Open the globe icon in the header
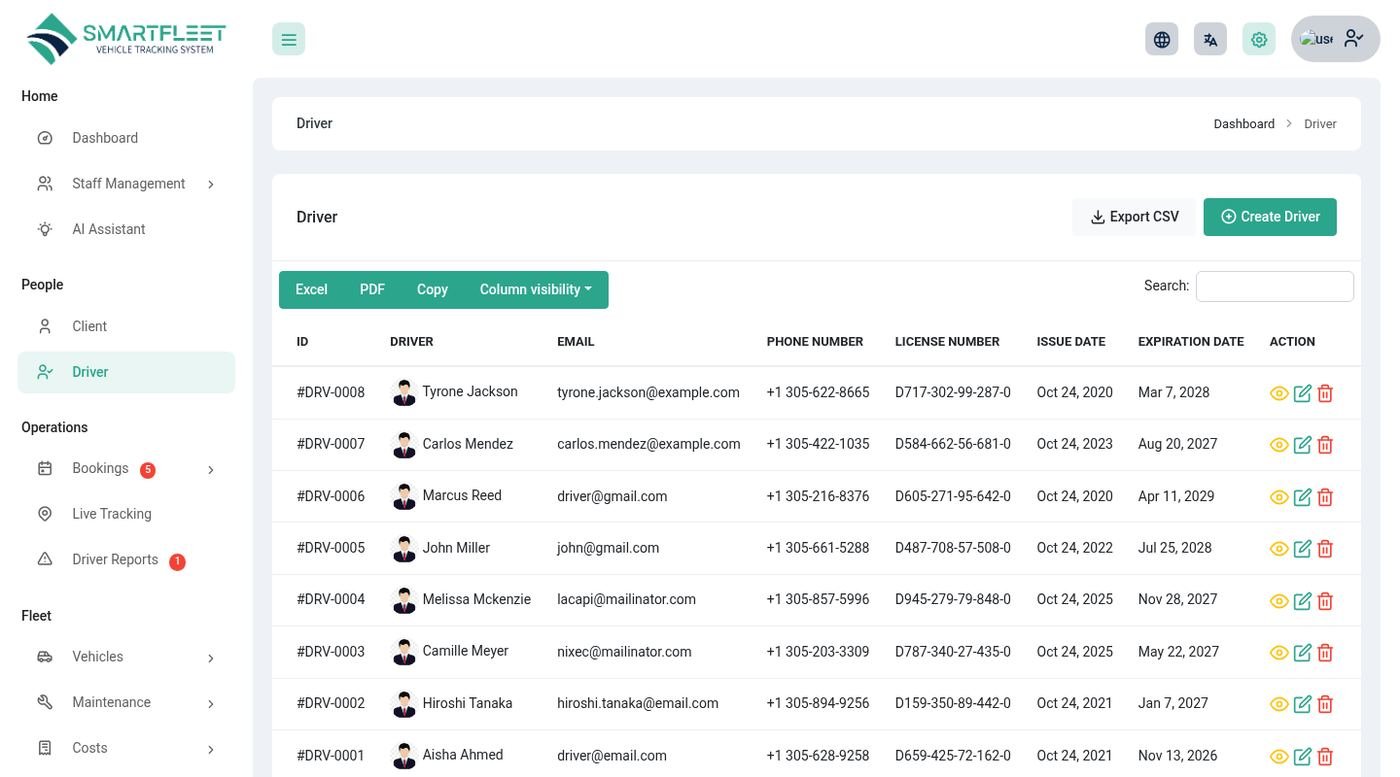Image resolution: width=1400 pixels, height=777 pixels. [x=1161, y=39]
